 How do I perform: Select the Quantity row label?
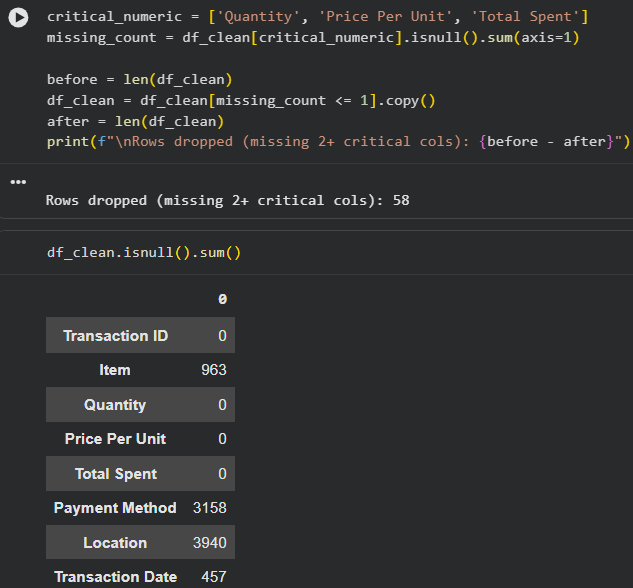click(x=115, y=405)
